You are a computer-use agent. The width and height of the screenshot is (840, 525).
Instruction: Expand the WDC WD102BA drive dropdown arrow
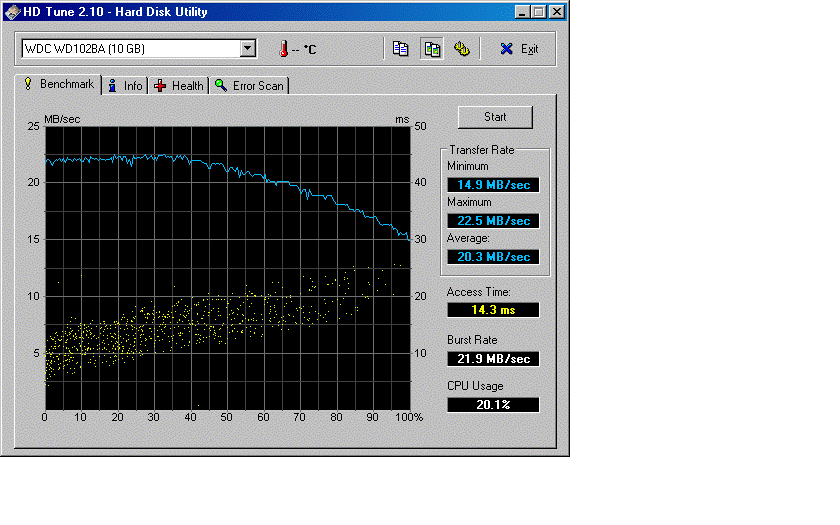247,49
